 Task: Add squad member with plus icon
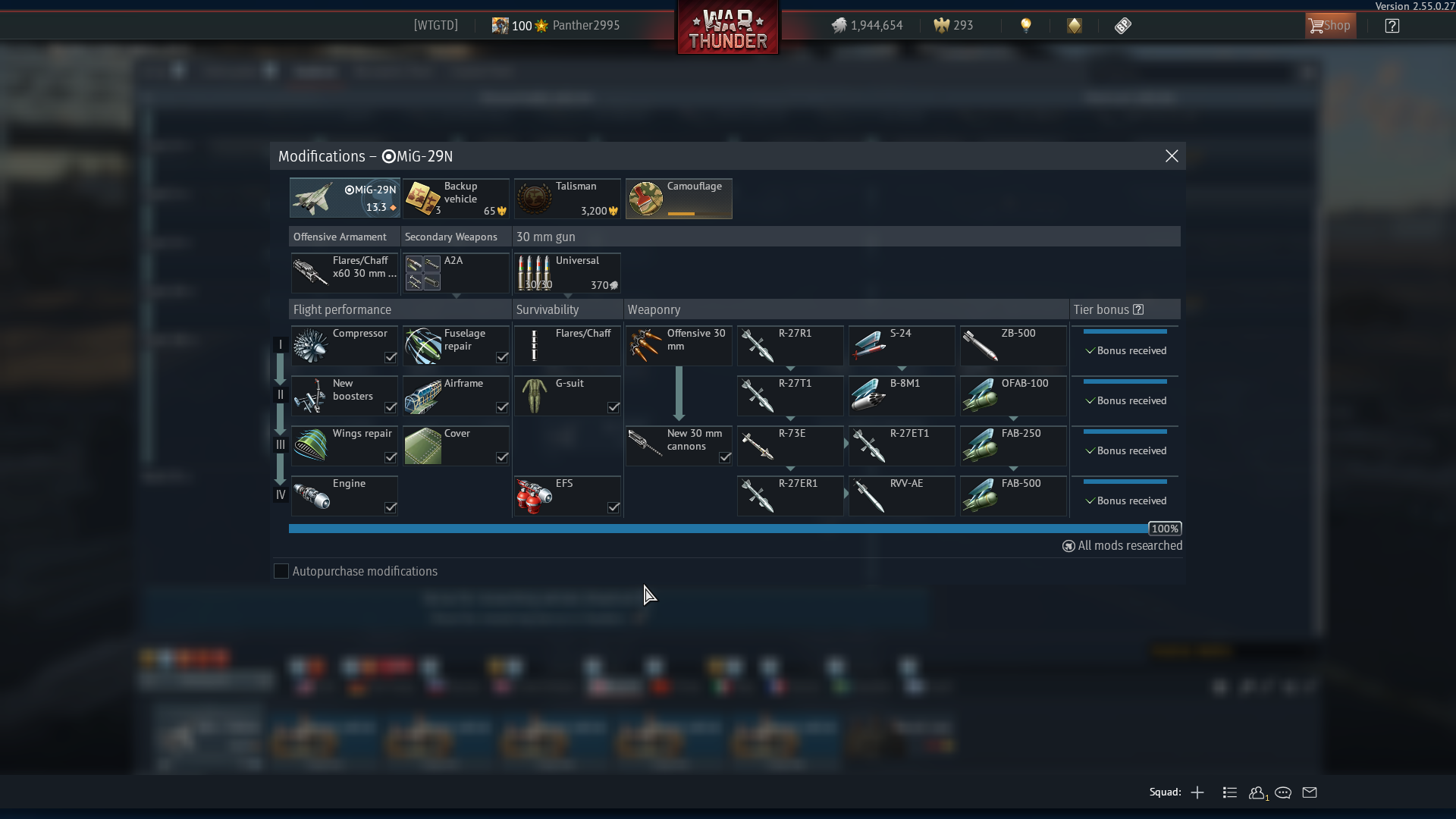click(x=1197, y=792)
